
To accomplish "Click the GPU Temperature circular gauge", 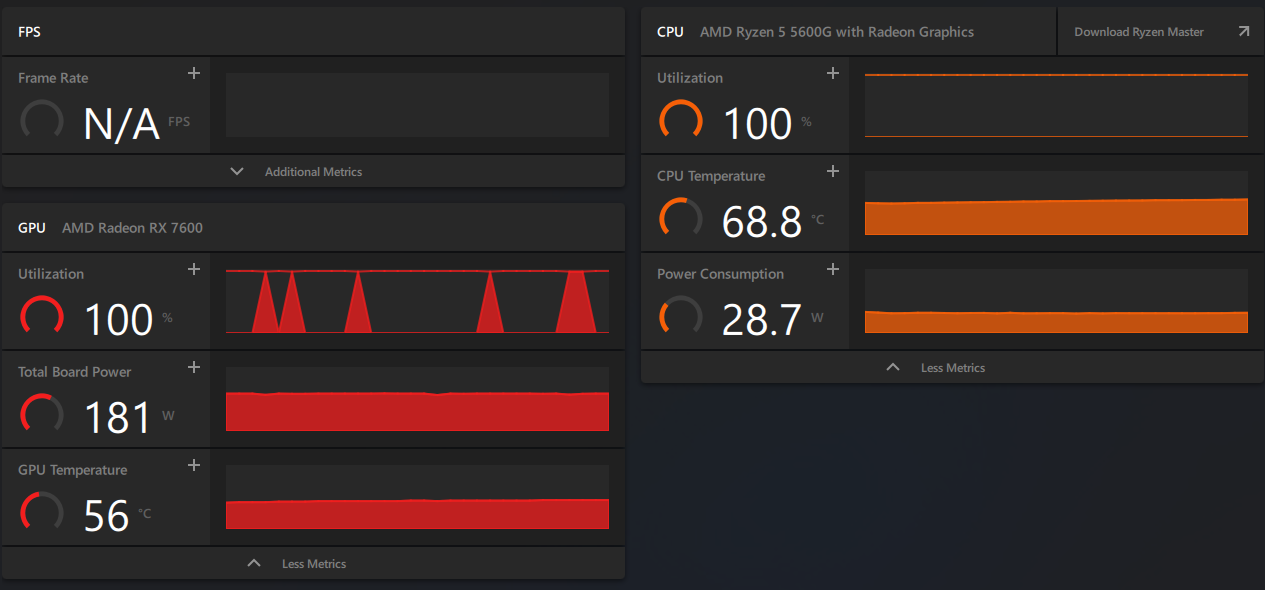I will pos(42,513).
